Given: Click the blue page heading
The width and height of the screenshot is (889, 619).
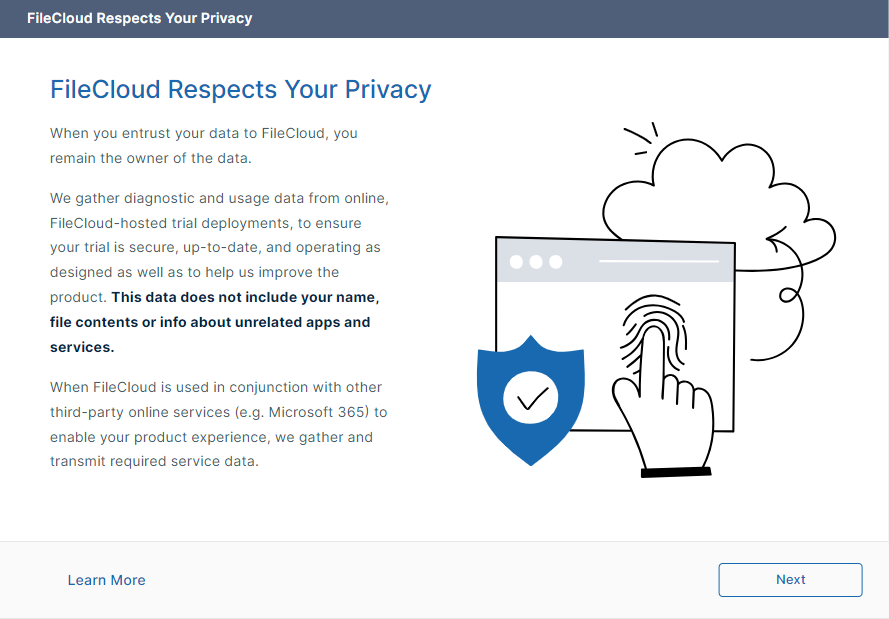Looking at the screenshot, I should (x=240, y=89).
